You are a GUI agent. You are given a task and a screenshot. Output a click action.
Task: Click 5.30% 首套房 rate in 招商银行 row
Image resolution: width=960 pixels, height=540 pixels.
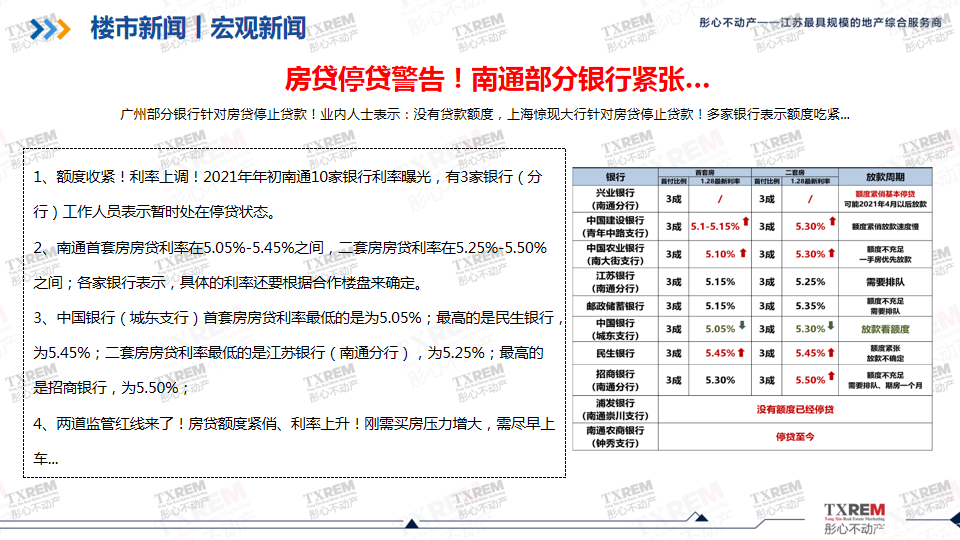coord(720,380)
